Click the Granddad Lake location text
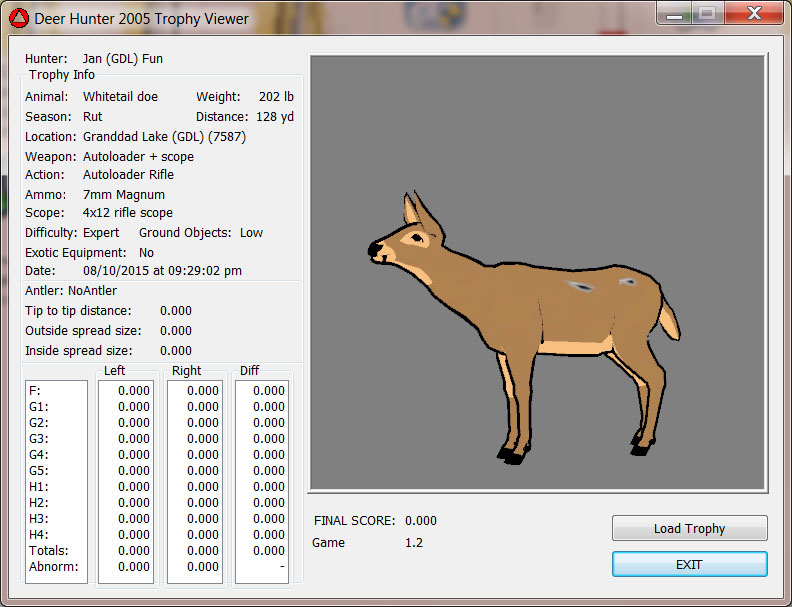This screenshot has width=792, height=607. click(164, 137)
